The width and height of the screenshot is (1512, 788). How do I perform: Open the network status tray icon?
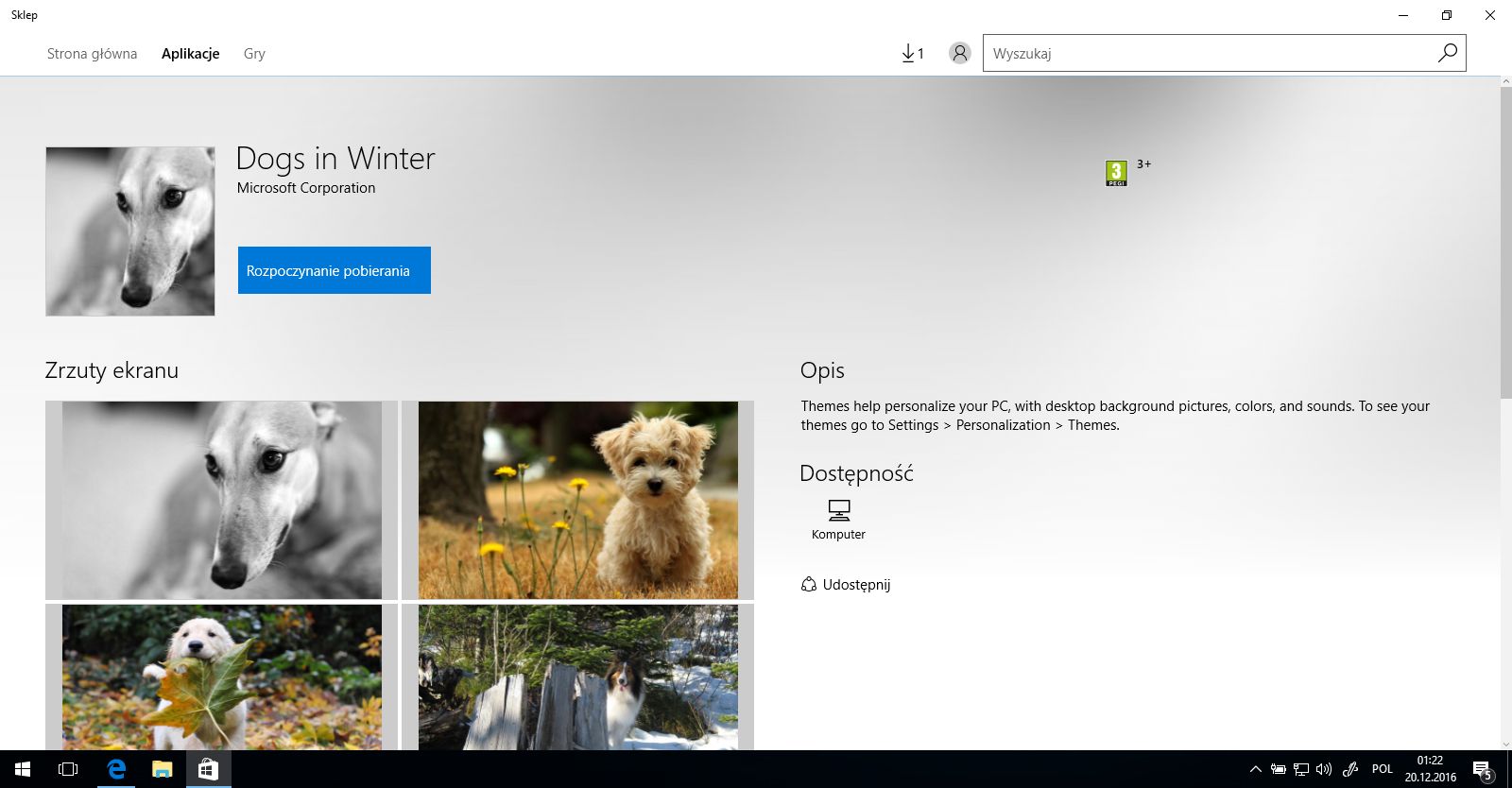1301,769
